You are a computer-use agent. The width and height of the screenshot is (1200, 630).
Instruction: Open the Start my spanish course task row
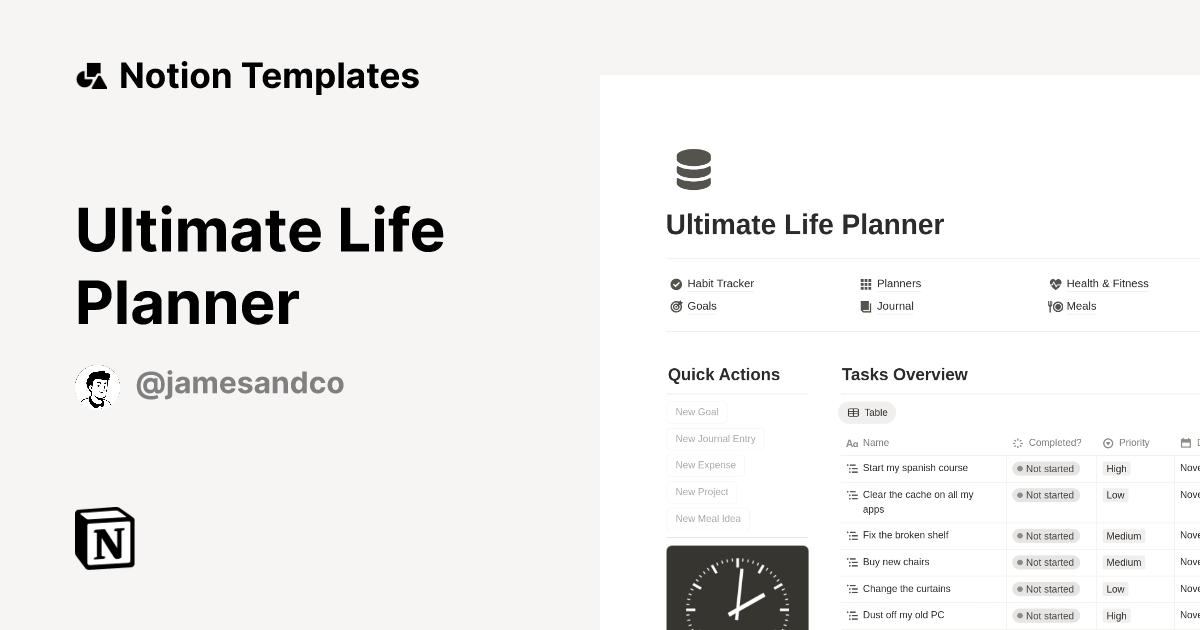coord(915,468)
